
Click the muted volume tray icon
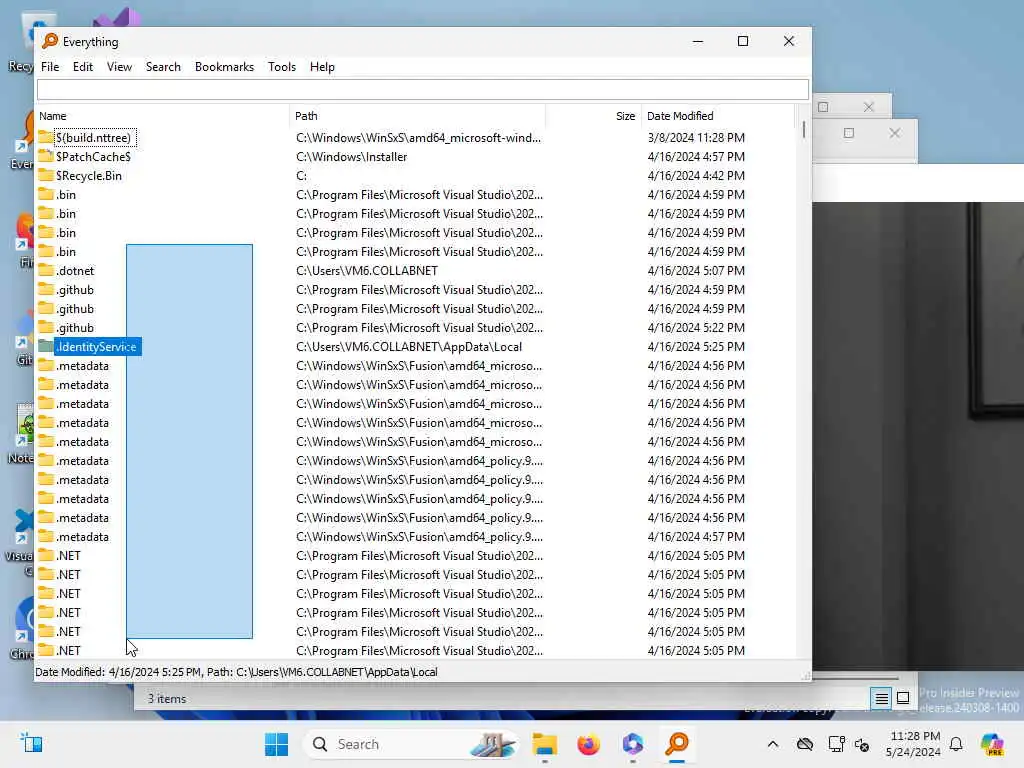862,744
